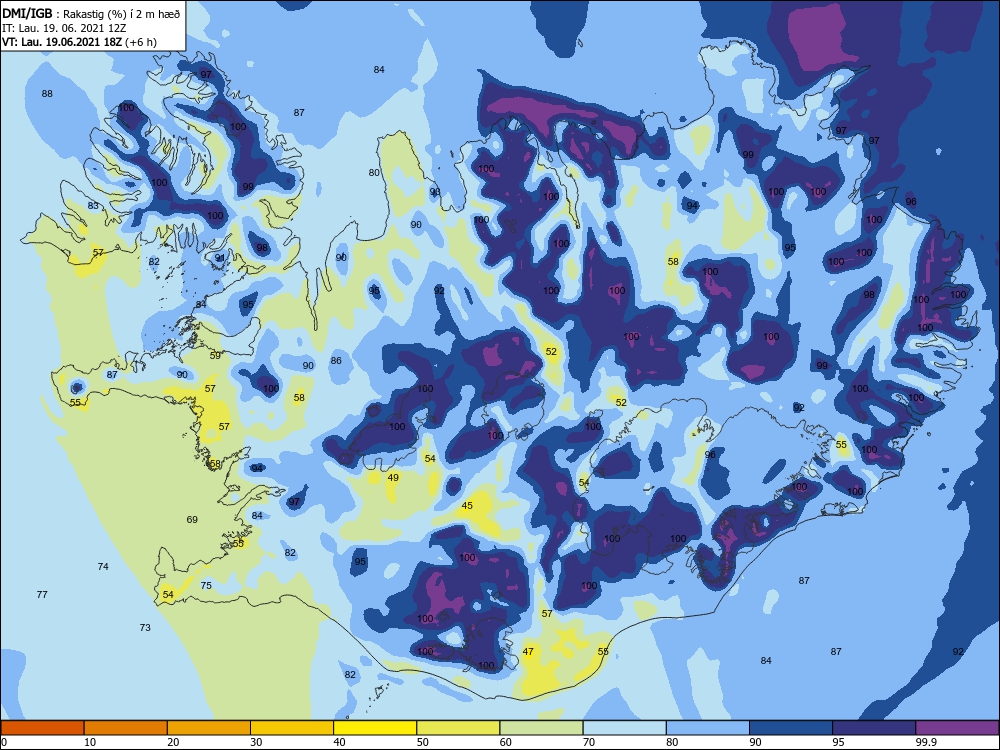Click the title 'DMI/IGB : Rakastig (%) í 2 m hæð'

[92, 13]
